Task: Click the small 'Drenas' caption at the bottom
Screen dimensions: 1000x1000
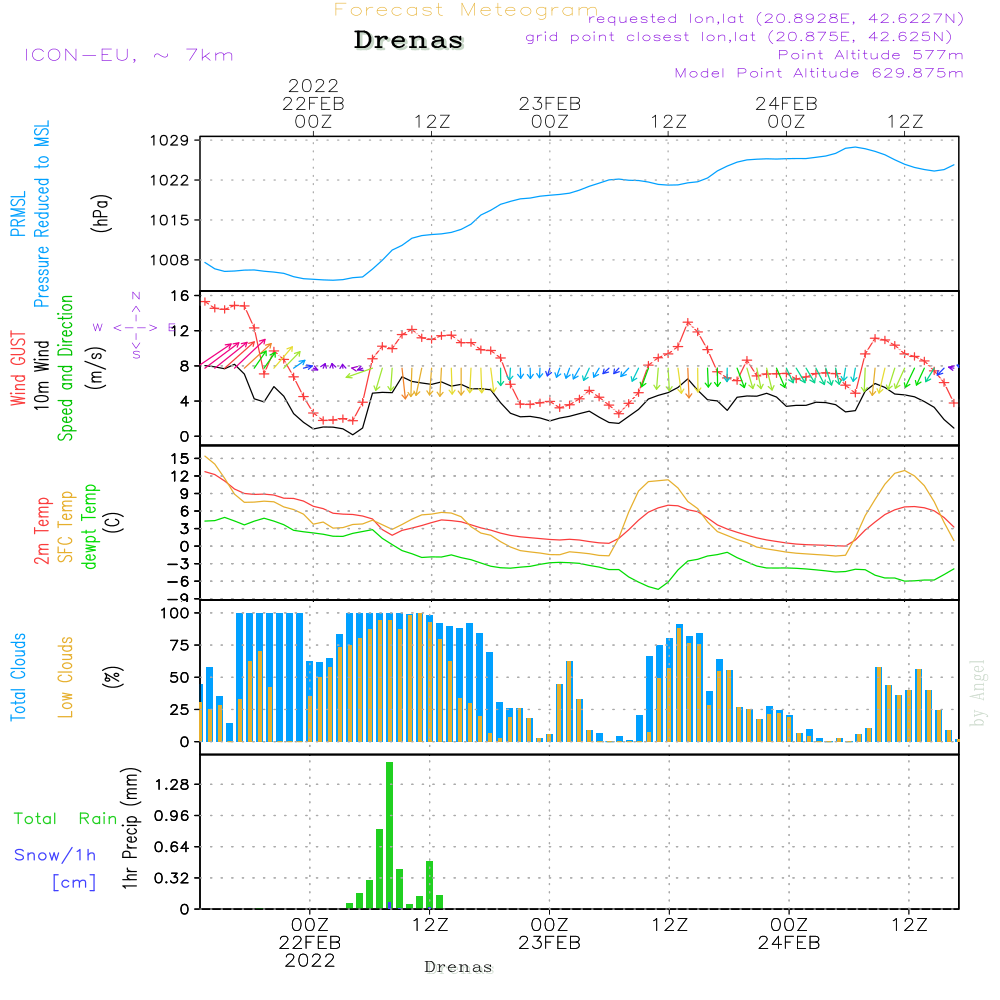Action: [x=459, y=967]
